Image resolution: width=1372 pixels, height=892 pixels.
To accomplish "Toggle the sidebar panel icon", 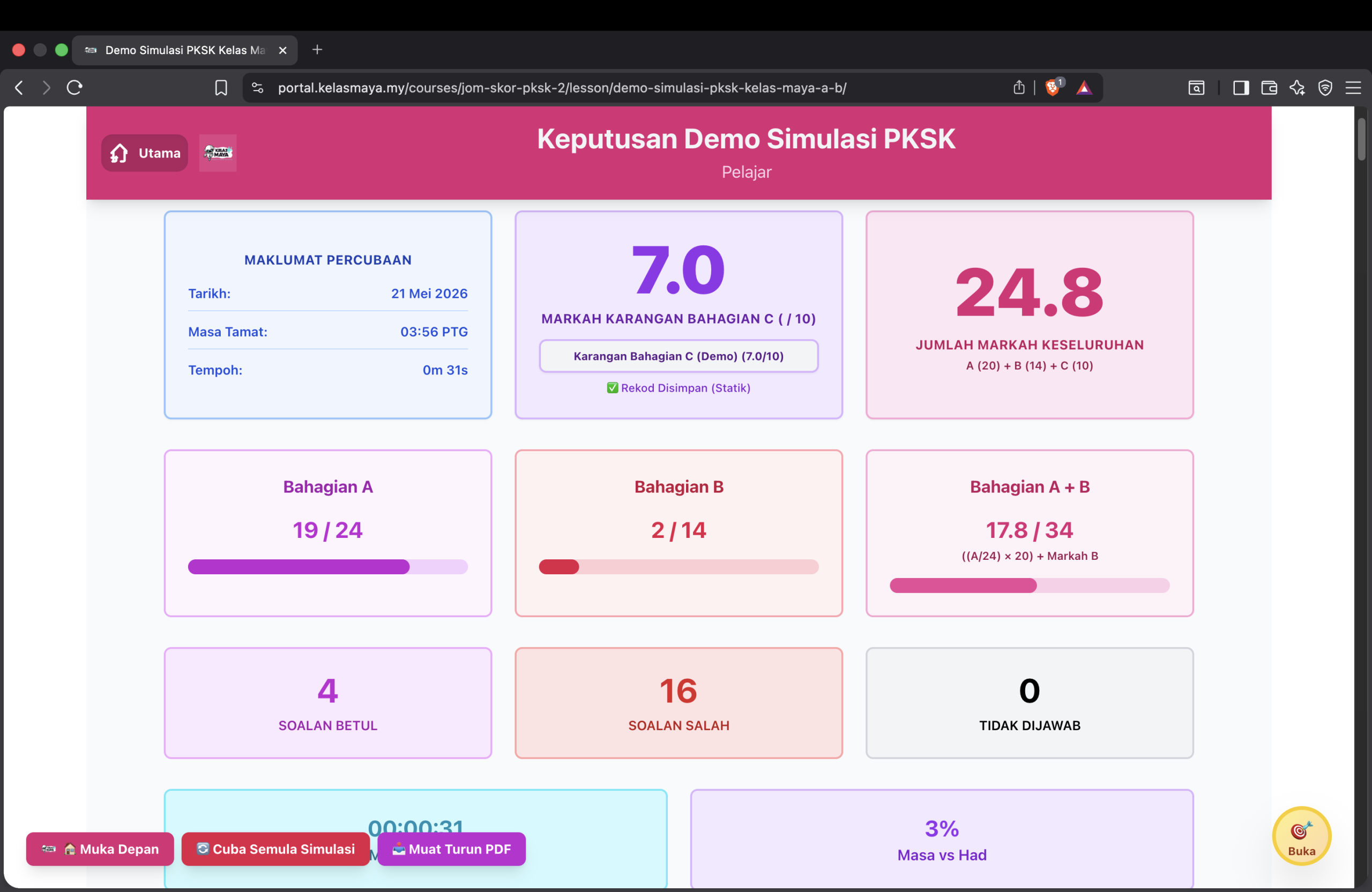I will point(1241,87).
